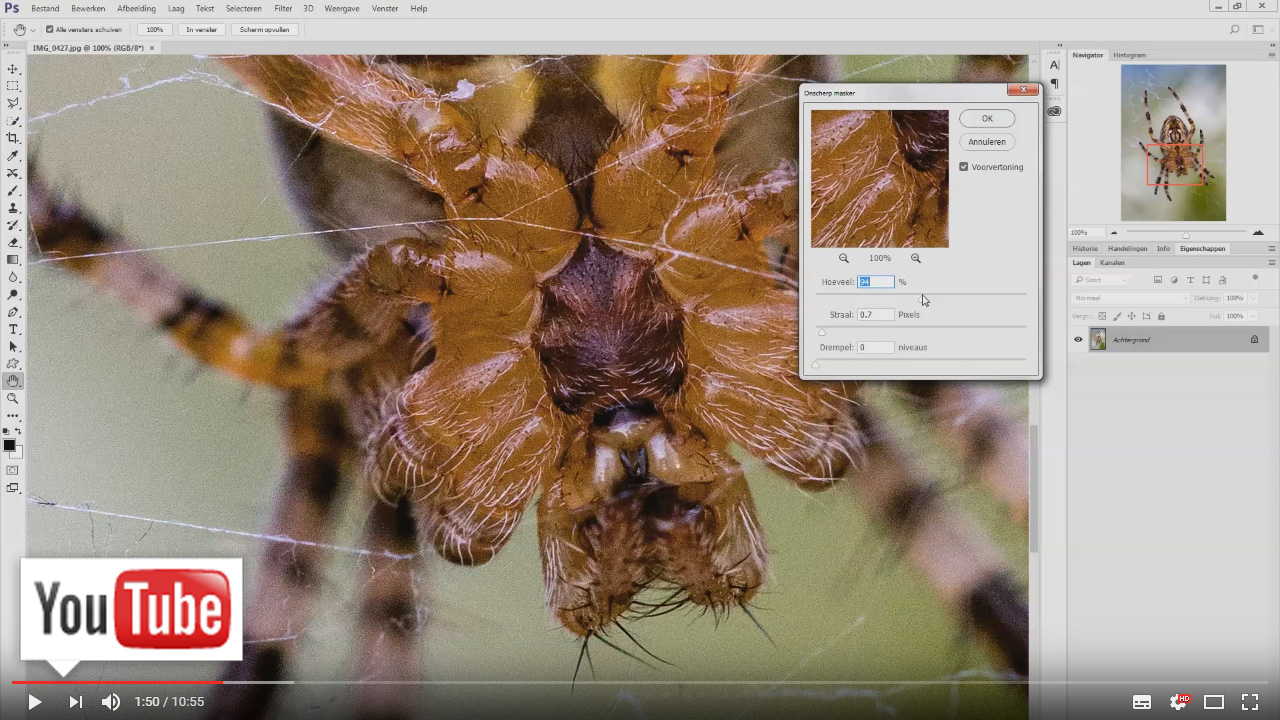This screenshot has height=720, width=1280.
Task: Open the Lagen panel options menu
Action: [1271, 263]
